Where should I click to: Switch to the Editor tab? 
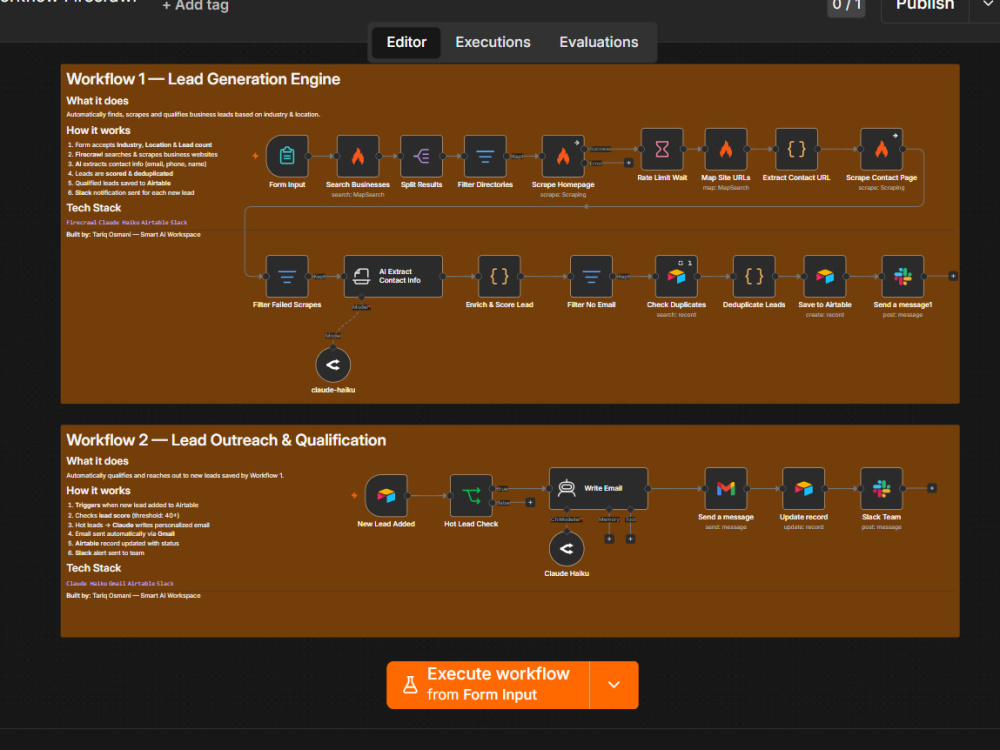pos(406,42)
